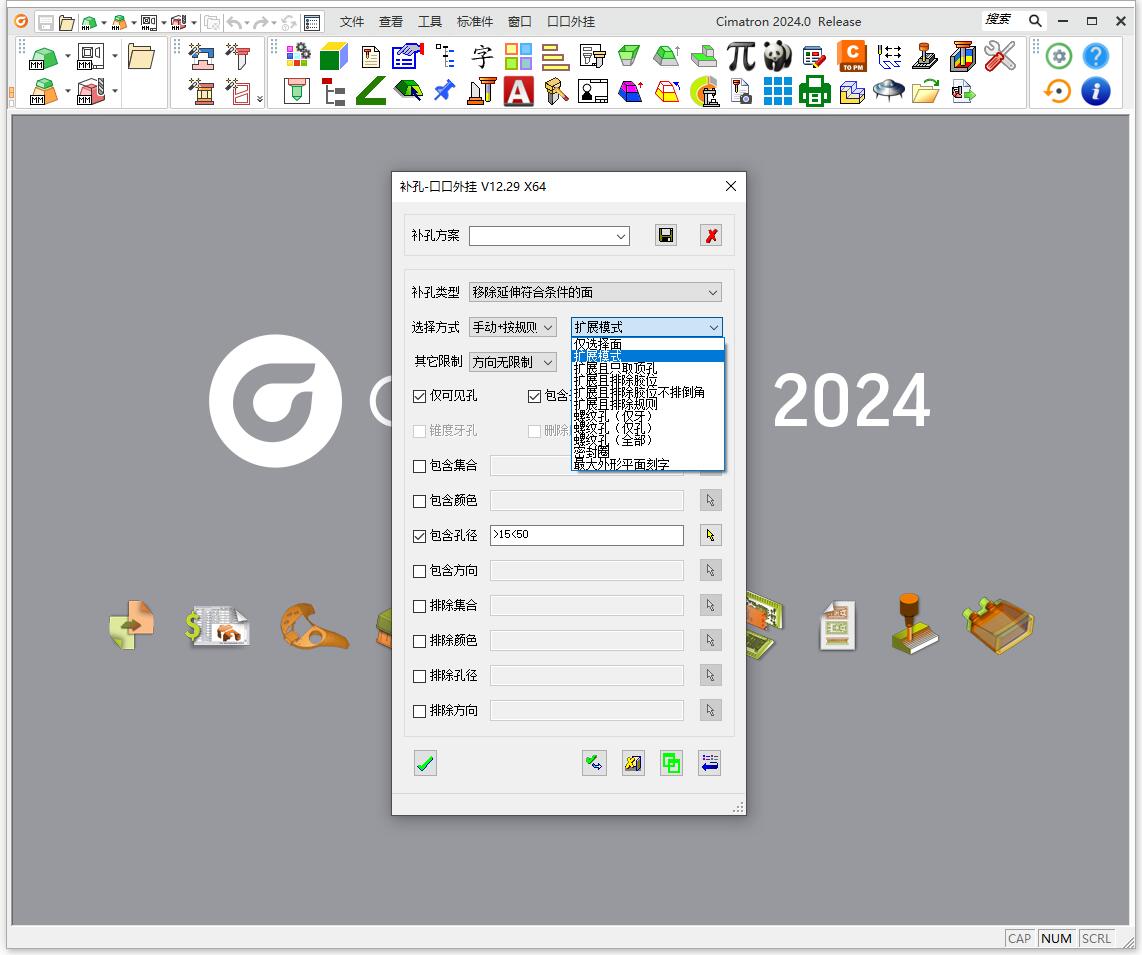Click the panda icon in toolbar
The image size is (1142, 955).
(x=777, y=56)
